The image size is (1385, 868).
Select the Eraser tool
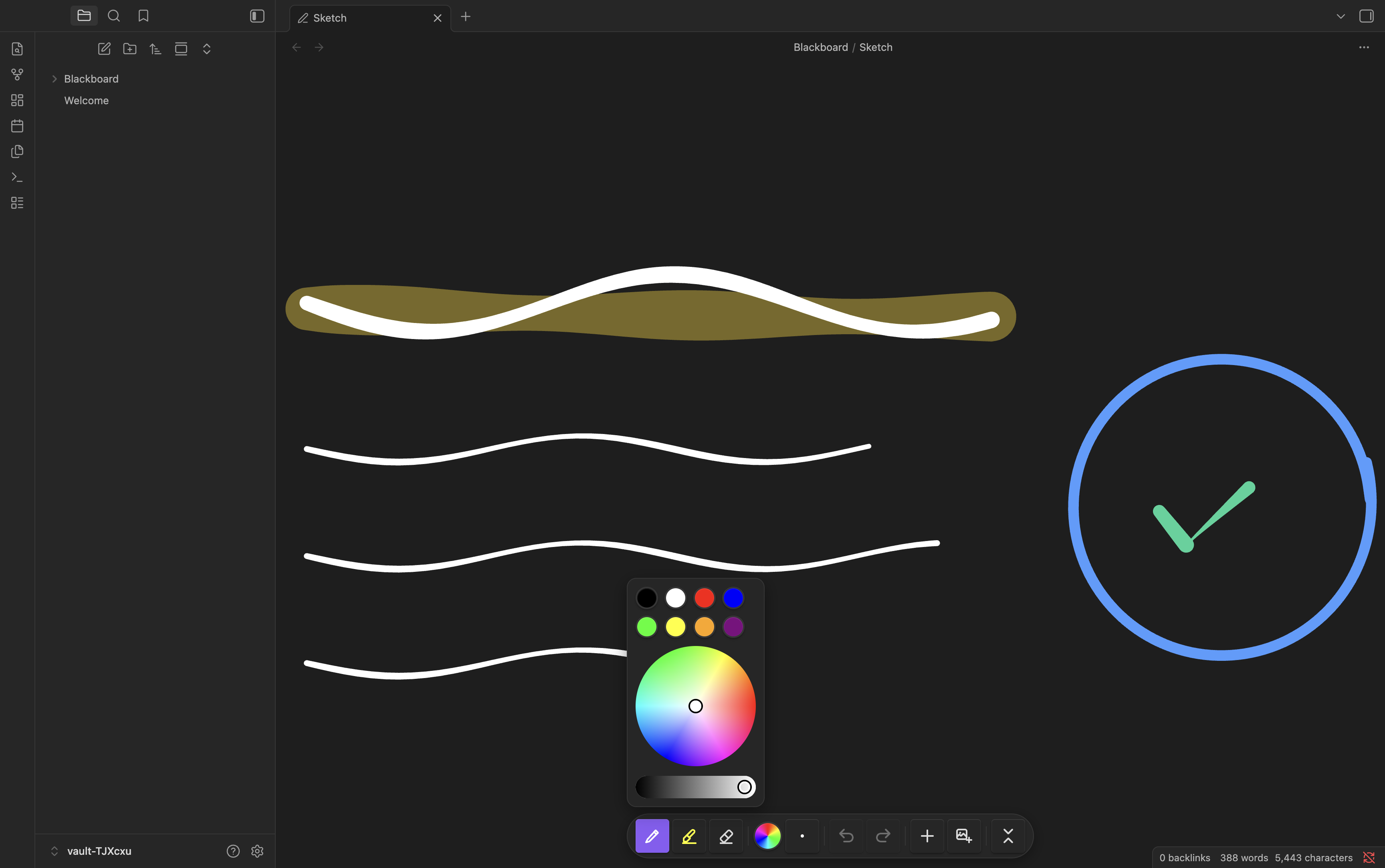pyautogui.click(x=726, y=836)
